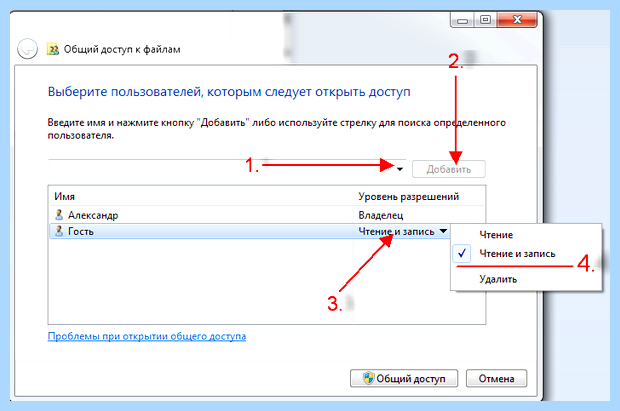Click the Отмена button

pos(496,379)
